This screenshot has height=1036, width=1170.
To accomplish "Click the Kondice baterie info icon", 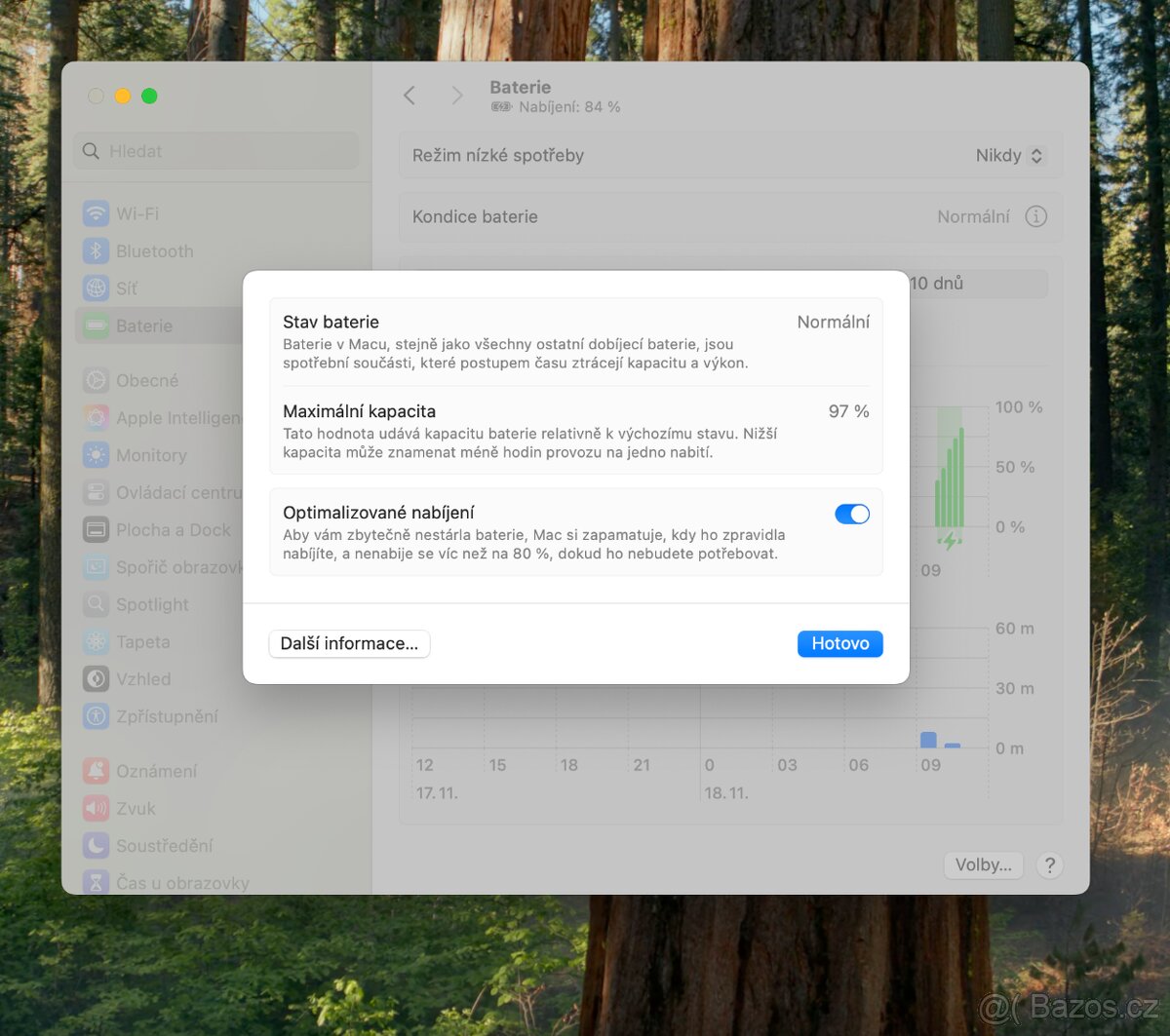I will [x=1035, y=216].
